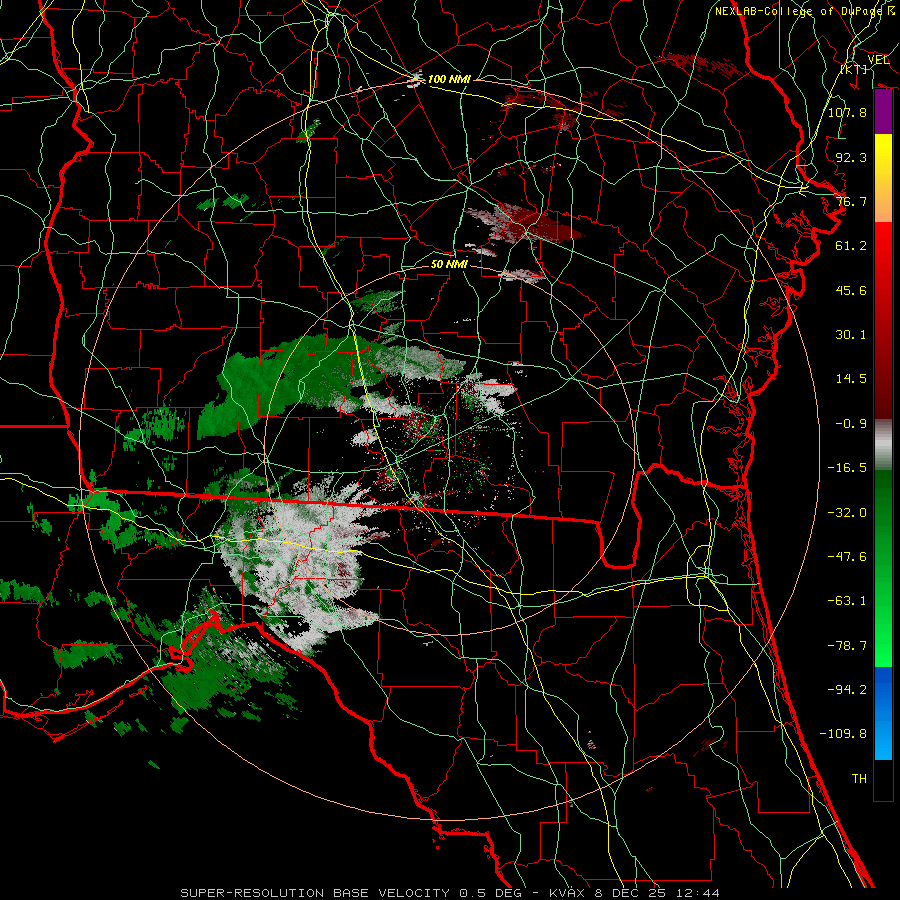Click the 100 NMI range ring label

[x=449, y=79]
